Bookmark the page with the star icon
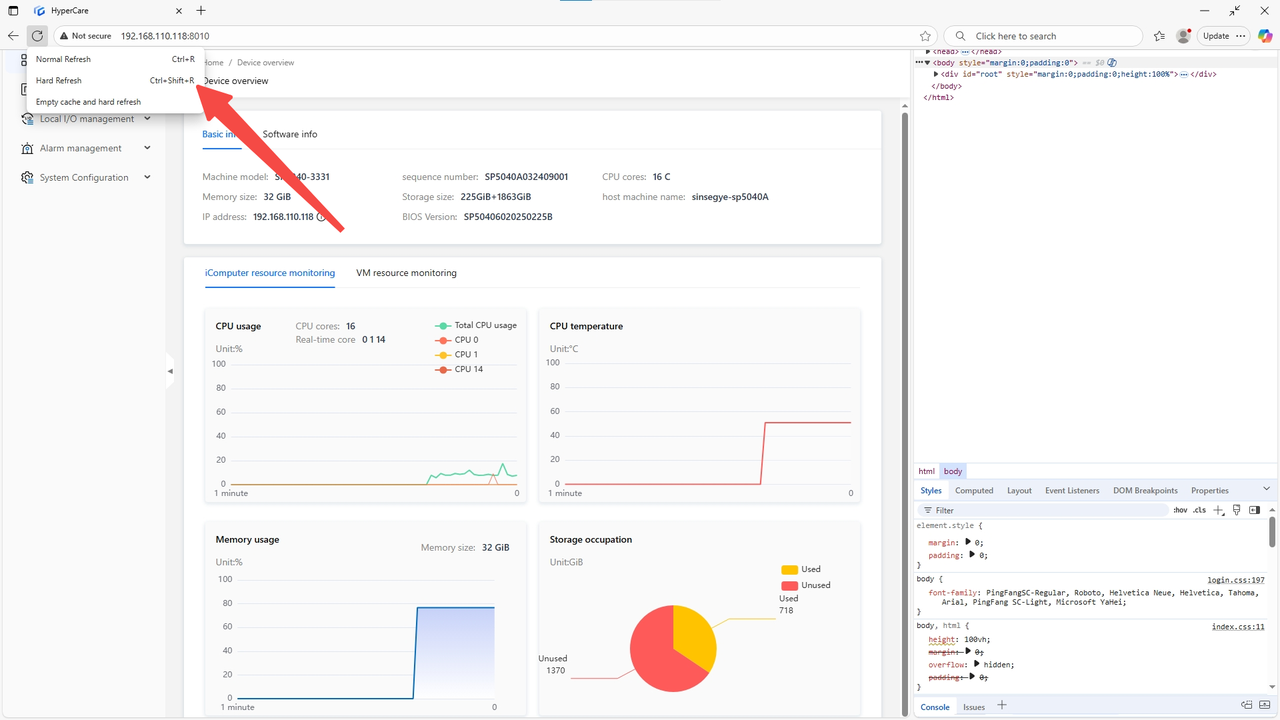This screenshot has height=720, width=1280. click(925, 36)
